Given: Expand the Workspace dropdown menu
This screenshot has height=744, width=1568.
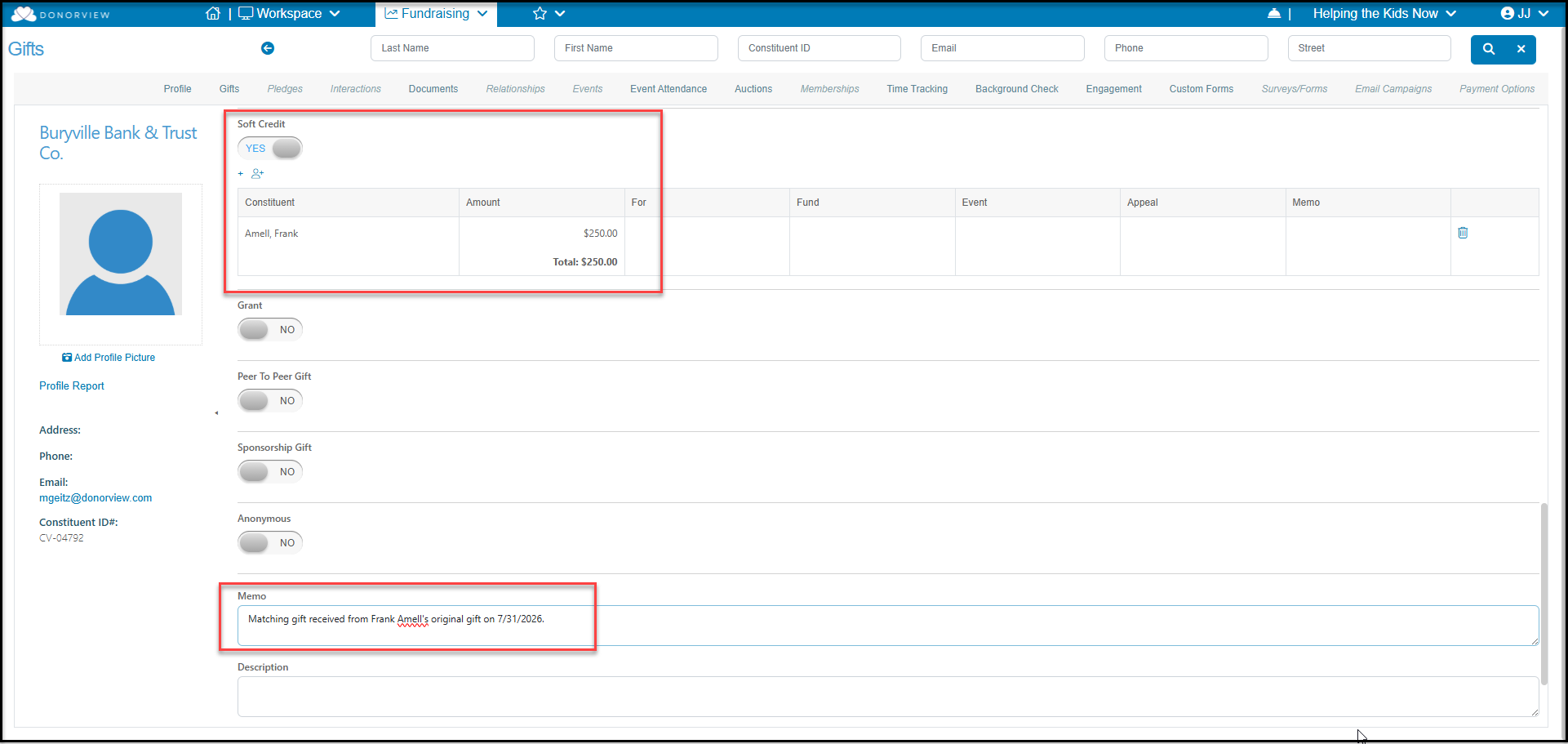Looking at the screenshot, I should pyautogui.click(x=289, y=14).
